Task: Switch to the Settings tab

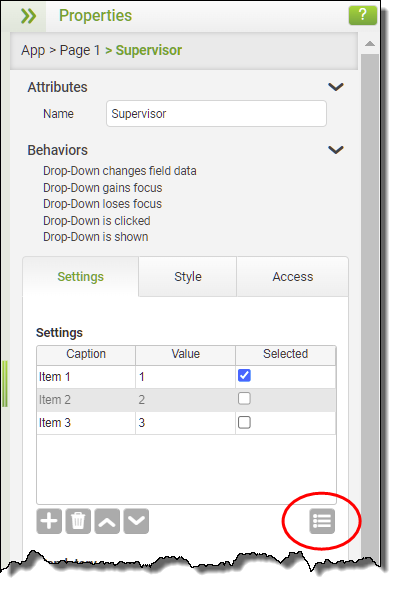Action: point(81,276)
